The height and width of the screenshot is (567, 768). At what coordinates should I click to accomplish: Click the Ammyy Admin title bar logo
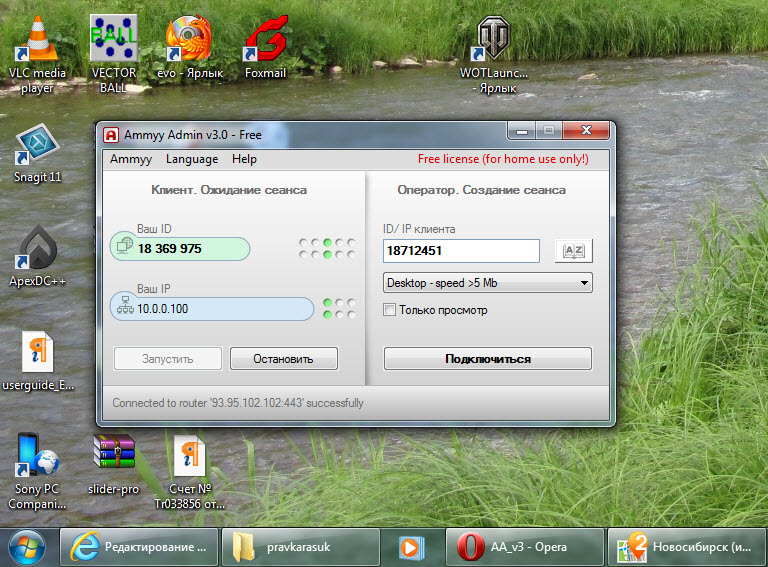click(x=111, y=135)
